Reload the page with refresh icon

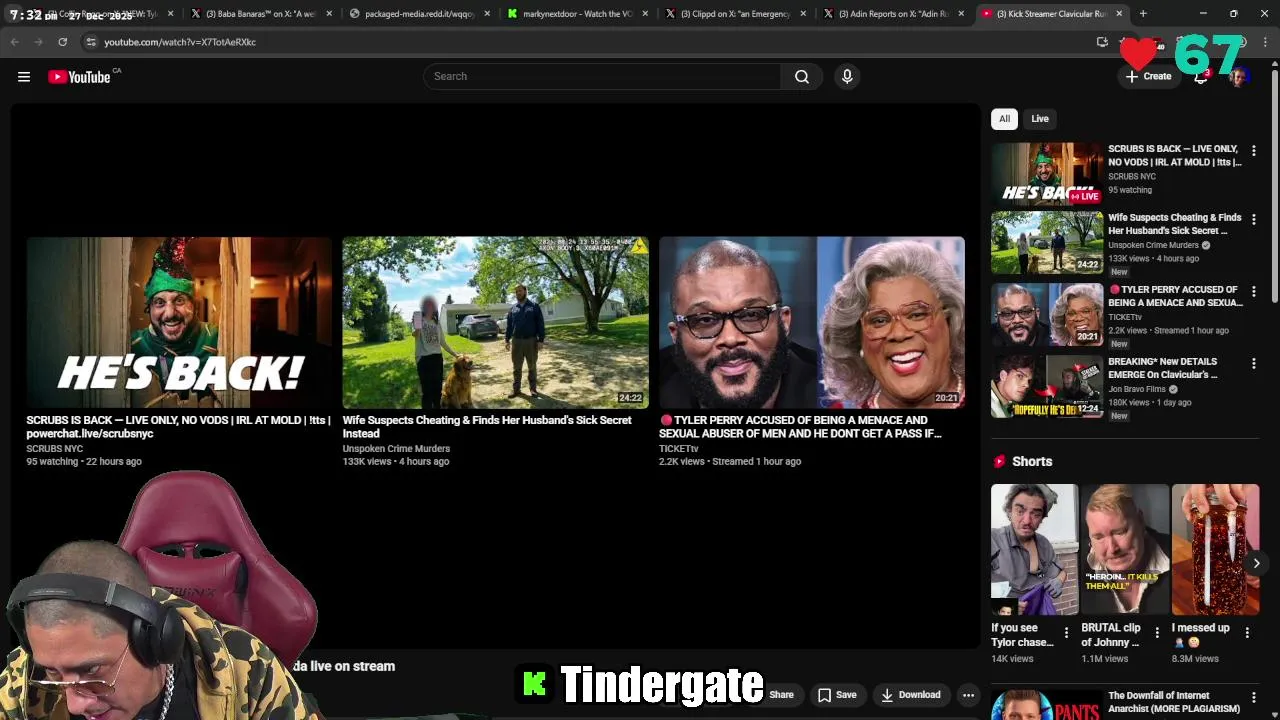(x=62, y=42)
